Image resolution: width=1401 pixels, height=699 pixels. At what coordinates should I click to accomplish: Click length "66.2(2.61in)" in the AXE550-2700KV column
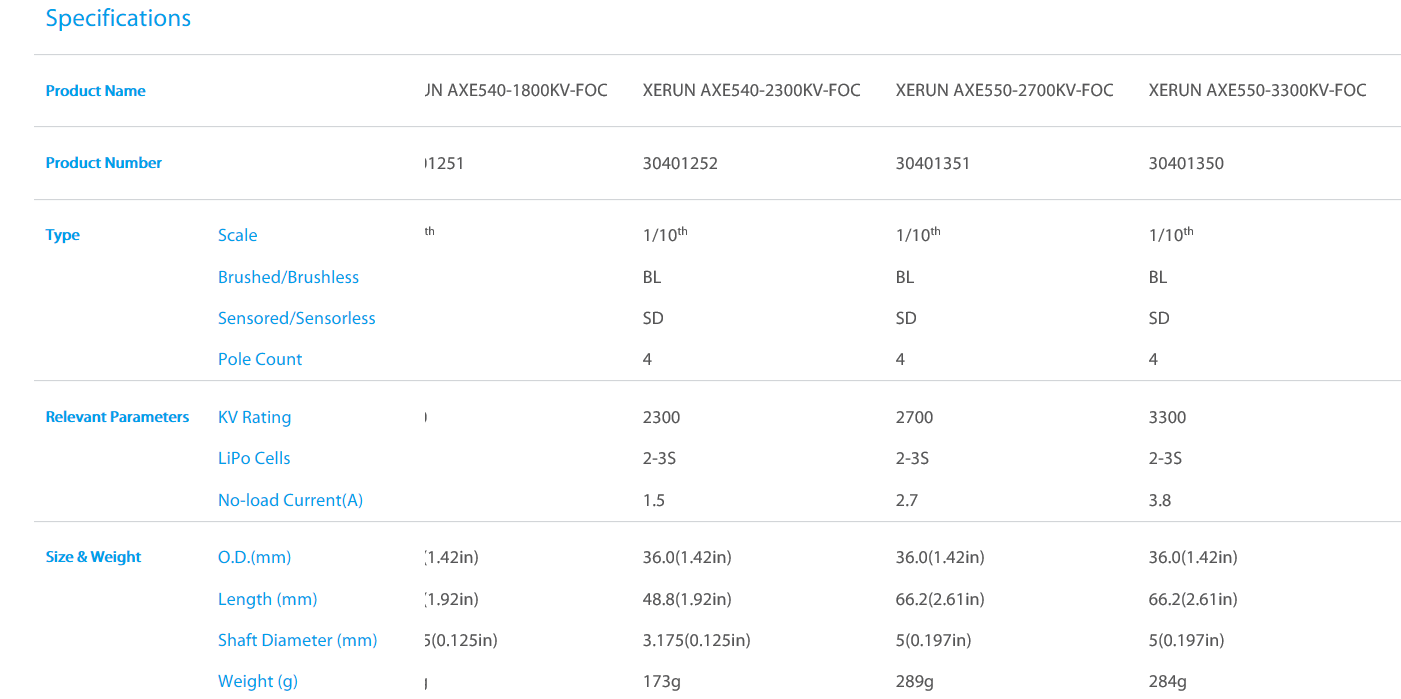[940, 599]
